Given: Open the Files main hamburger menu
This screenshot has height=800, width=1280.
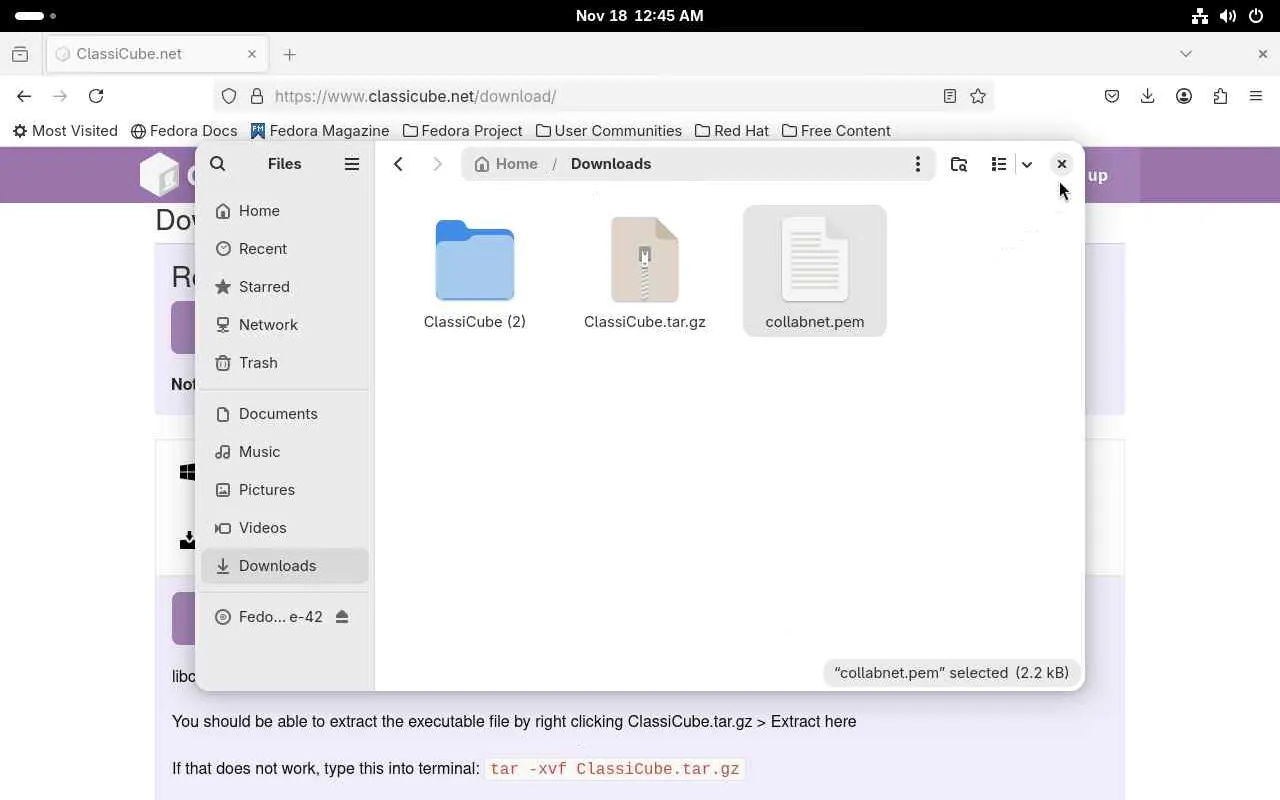Looking at the screenshot, I should pos(352,164).
